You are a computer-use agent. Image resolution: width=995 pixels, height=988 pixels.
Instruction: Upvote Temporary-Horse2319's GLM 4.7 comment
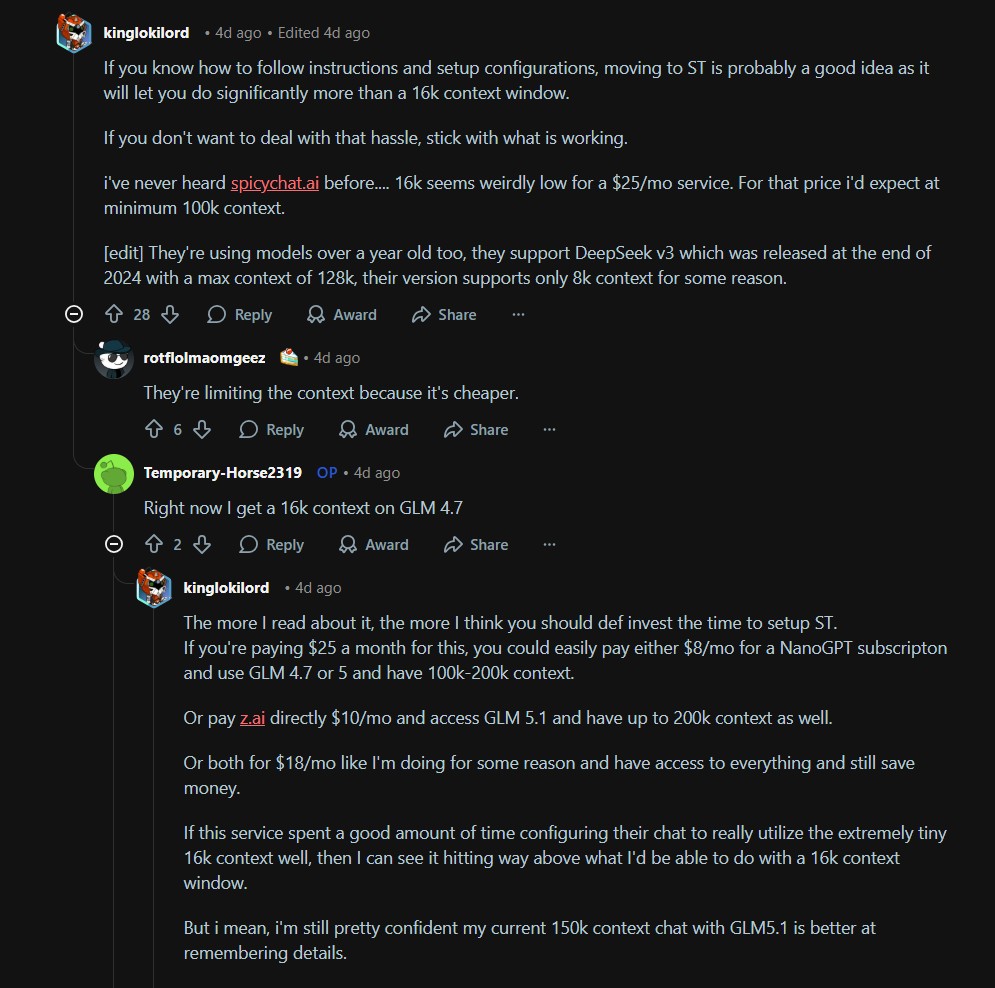(x=154, y=545)
